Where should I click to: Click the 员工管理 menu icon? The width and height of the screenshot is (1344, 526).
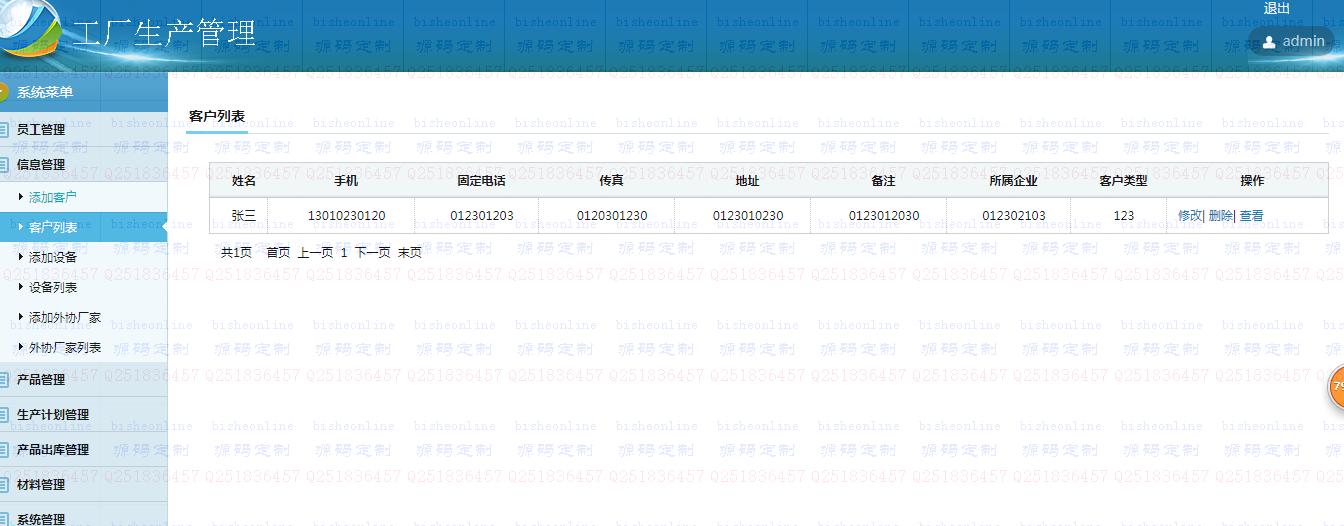point(4,129)
